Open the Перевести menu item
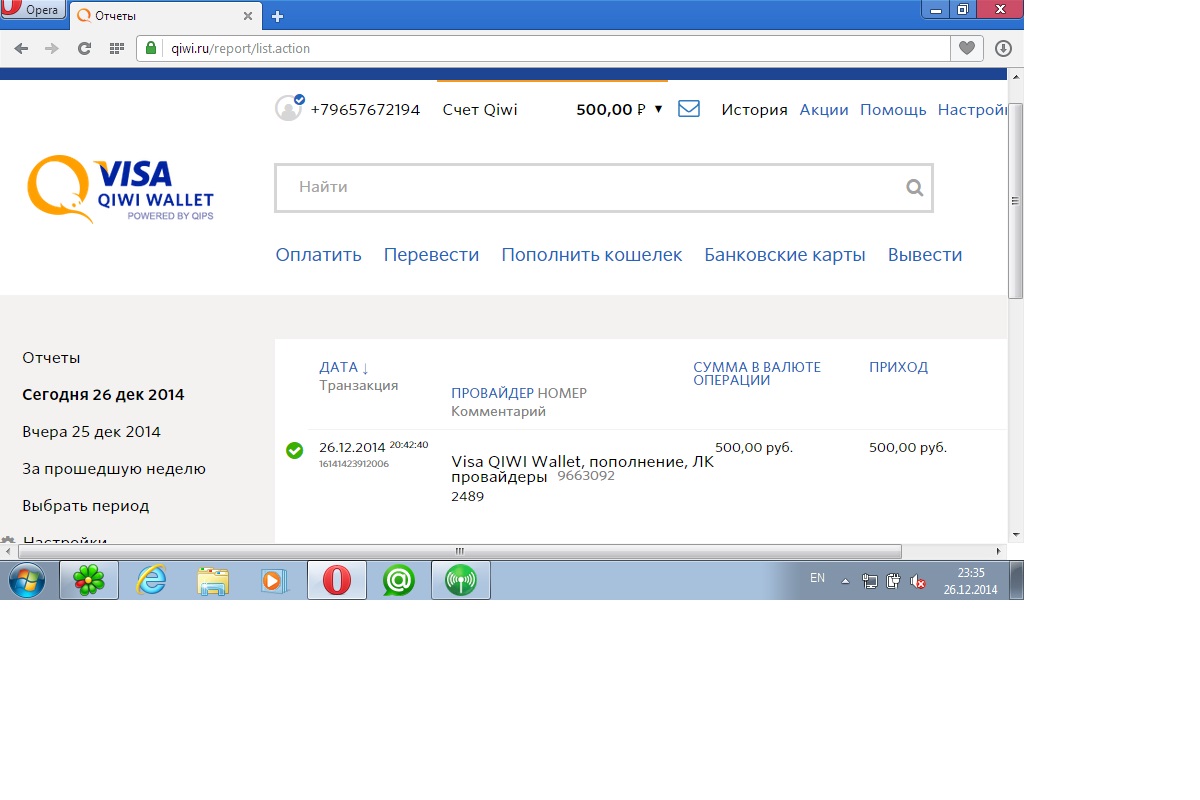Screen dimensions: 1200x800 point(431,255)
